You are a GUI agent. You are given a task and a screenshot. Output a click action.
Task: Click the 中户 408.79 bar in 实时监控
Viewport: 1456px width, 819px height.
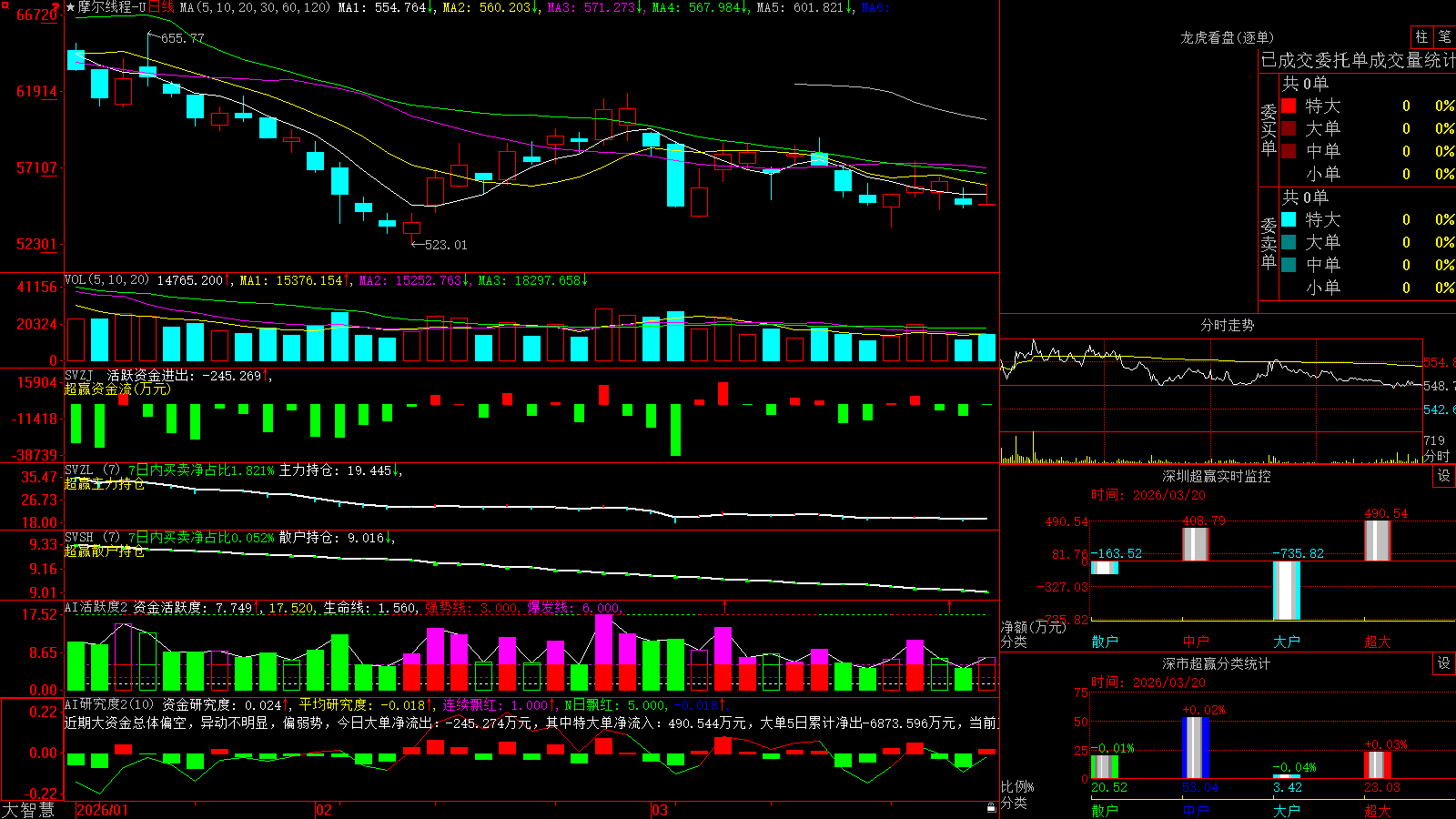click(x=1196, y=544)
